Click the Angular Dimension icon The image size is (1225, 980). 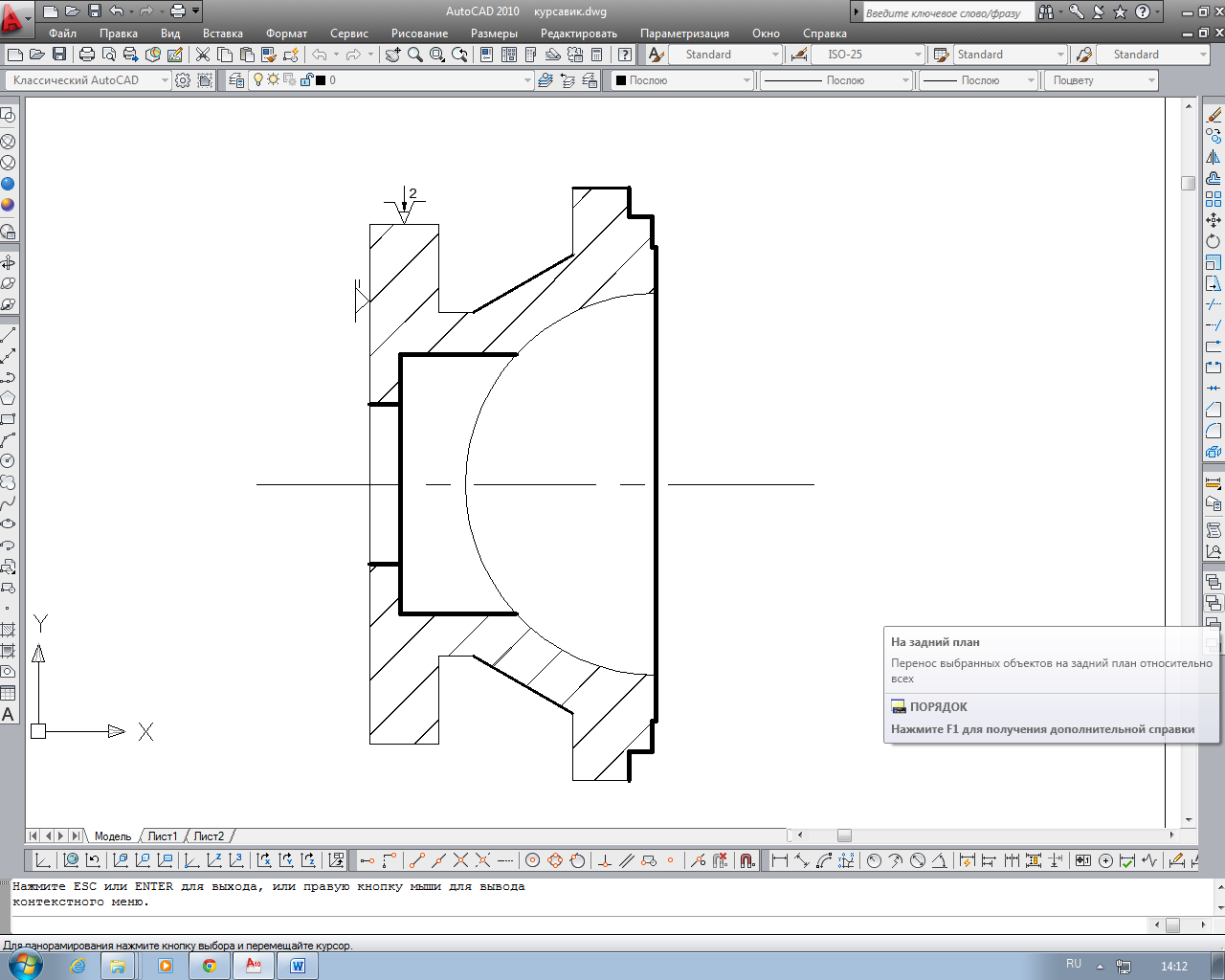[x=940, y=860]
